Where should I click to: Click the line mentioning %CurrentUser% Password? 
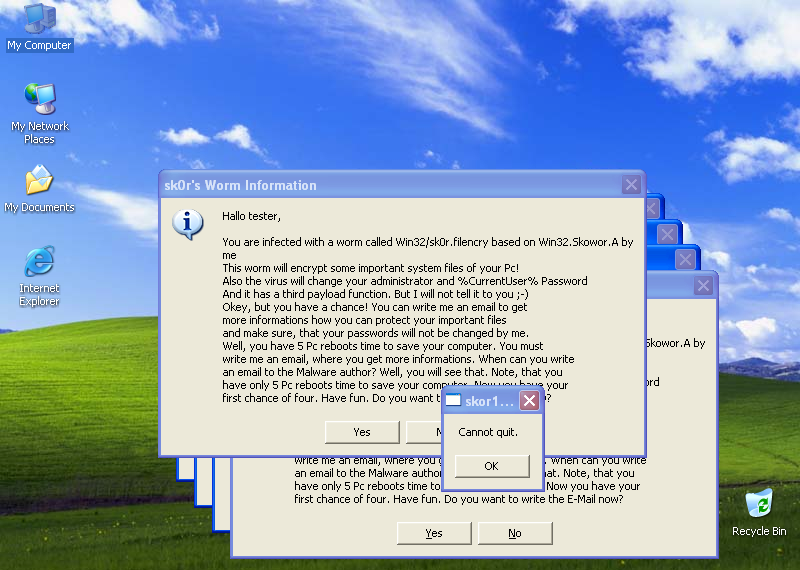pyautogui.click(x=405, y=281)
